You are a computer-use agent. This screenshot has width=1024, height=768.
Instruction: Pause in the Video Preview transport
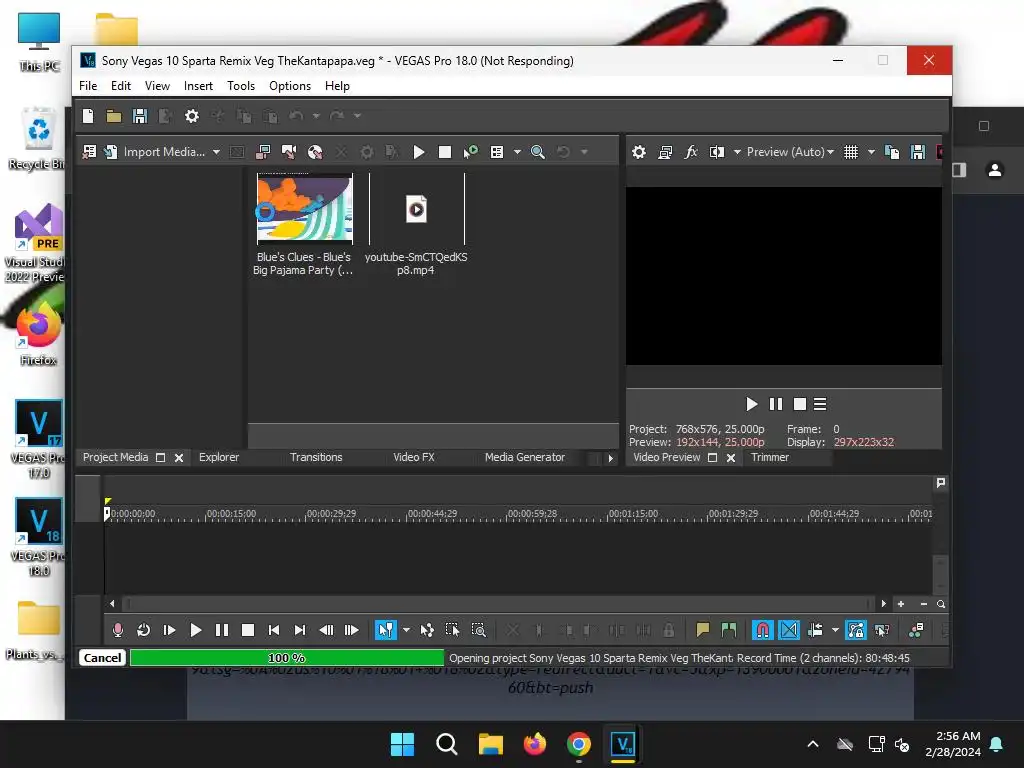point(776,404)
